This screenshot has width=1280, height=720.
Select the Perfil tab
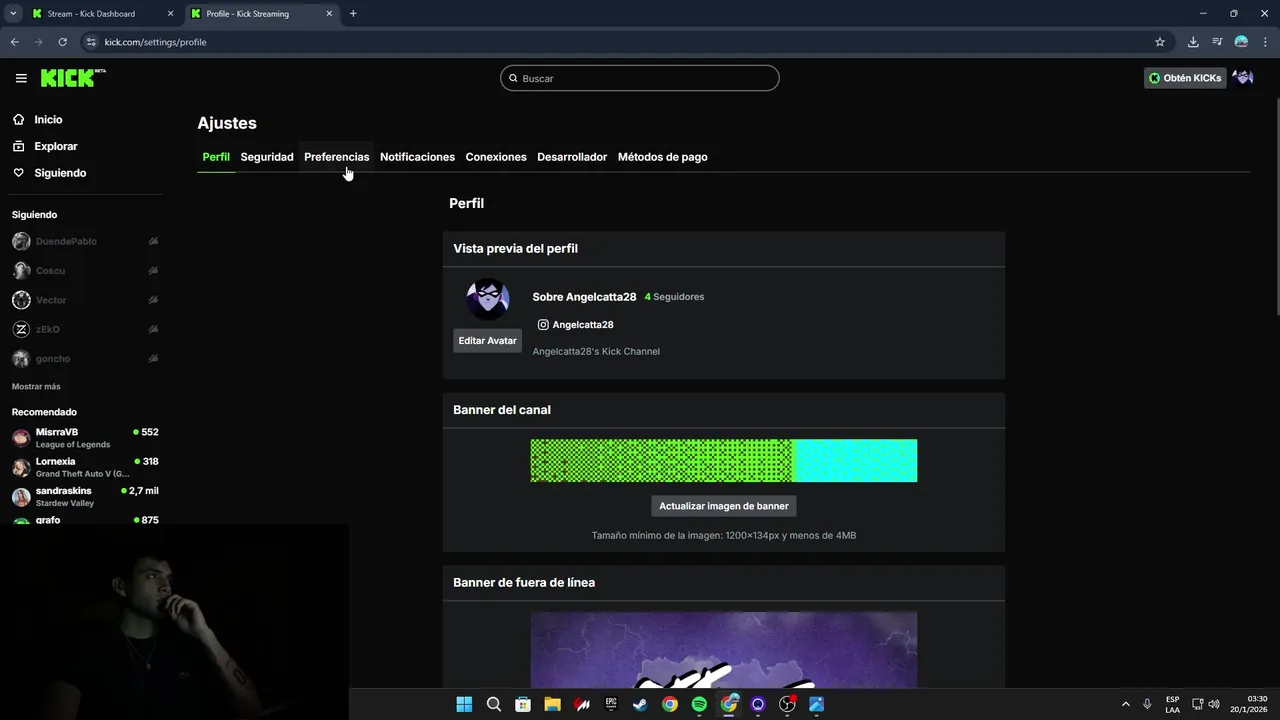tap(216, 157)
